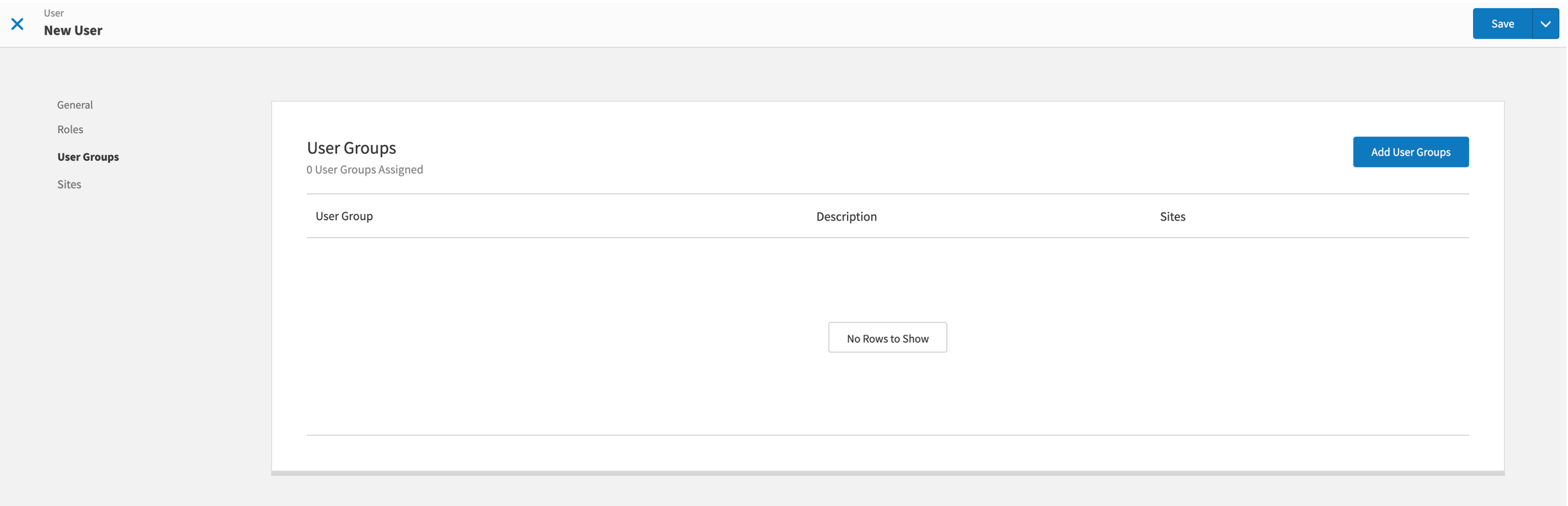Click the New User page title

(x=73, y=31)
